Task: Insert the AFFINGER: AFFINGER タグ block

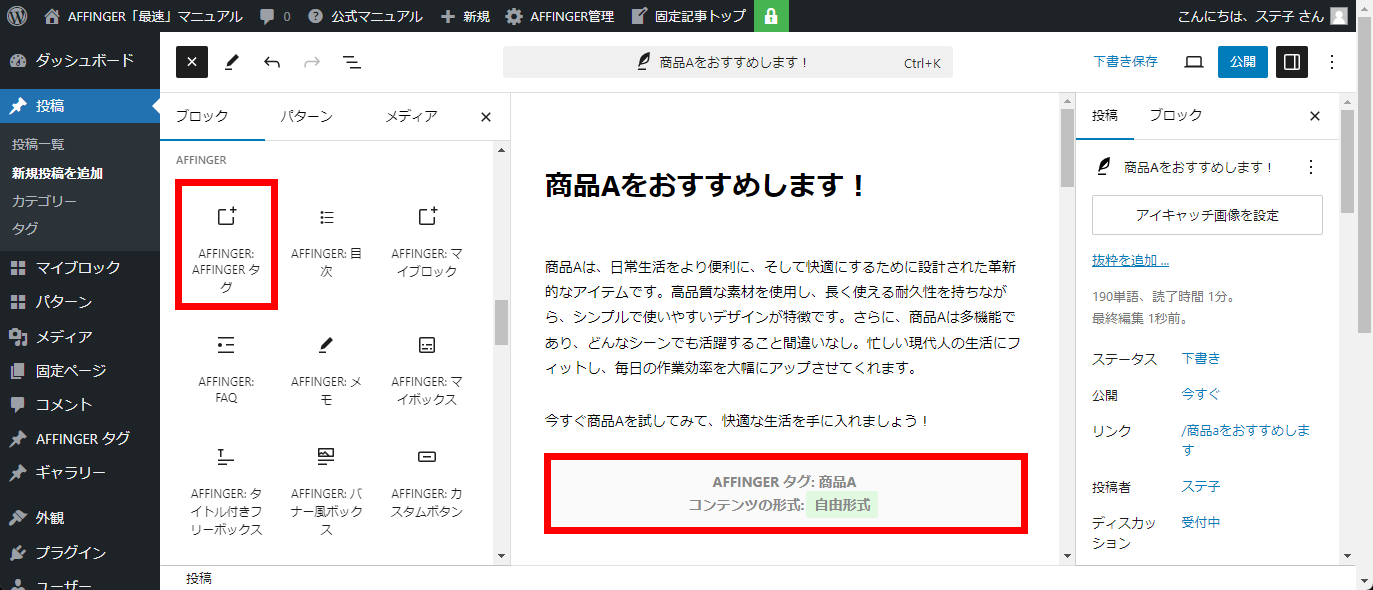Action: tap(227, 245)
